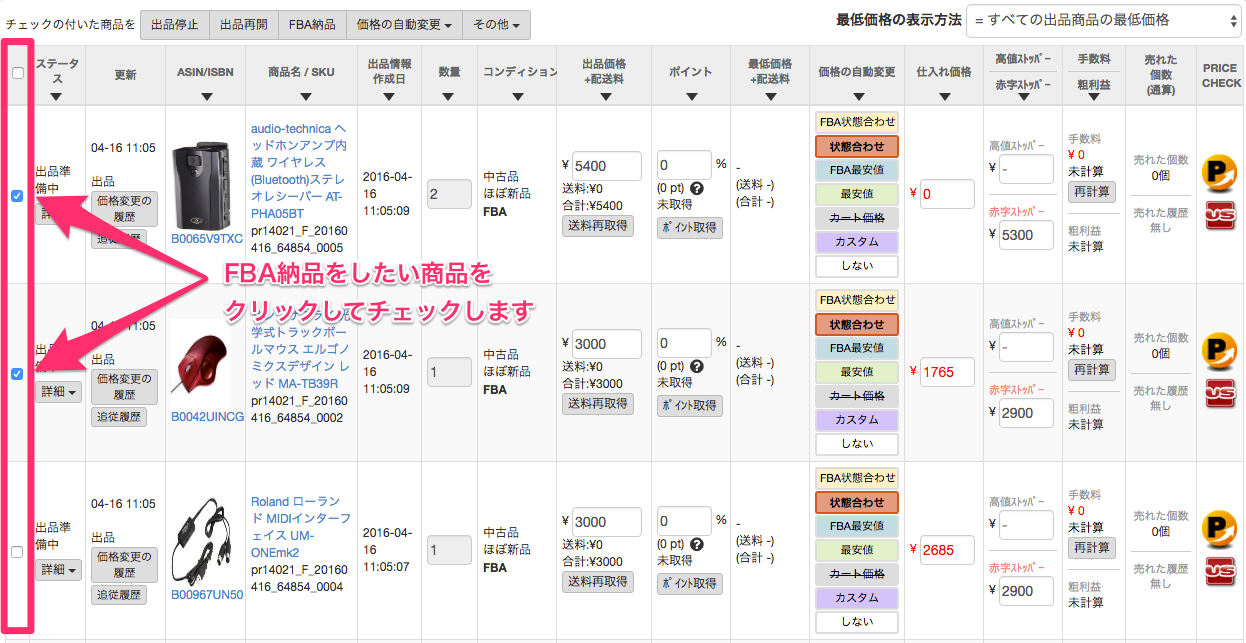The width and height of the screenshot is (1246, 643).
Task: Check the Roland UM-ONEmk2 row checkbox
Action: pos(17,551)
